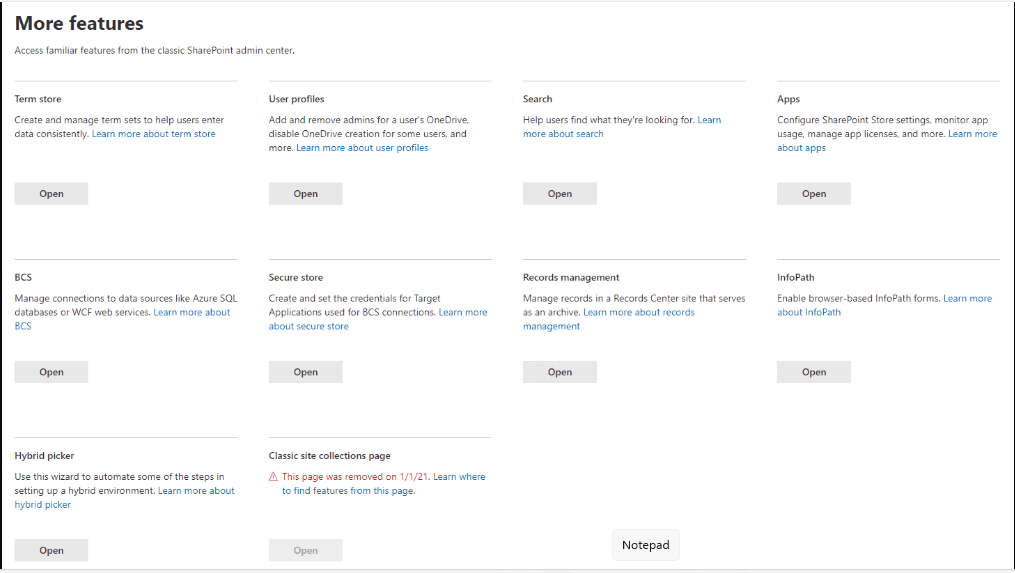Screen dimensions: 1015x573
Task: Click the Notepad tooltip label
Action: pos(645,545)
